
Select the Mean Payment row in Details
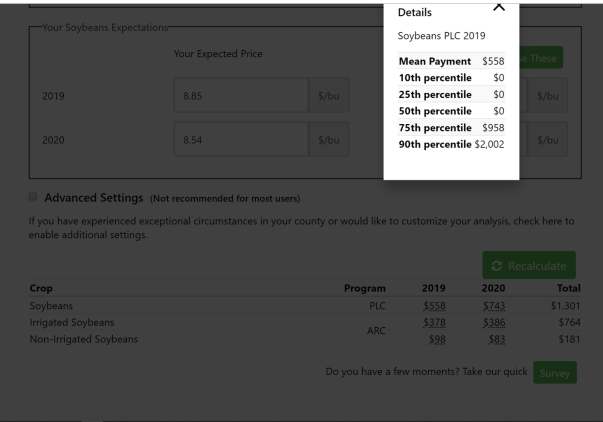click(x=451, y=62)
